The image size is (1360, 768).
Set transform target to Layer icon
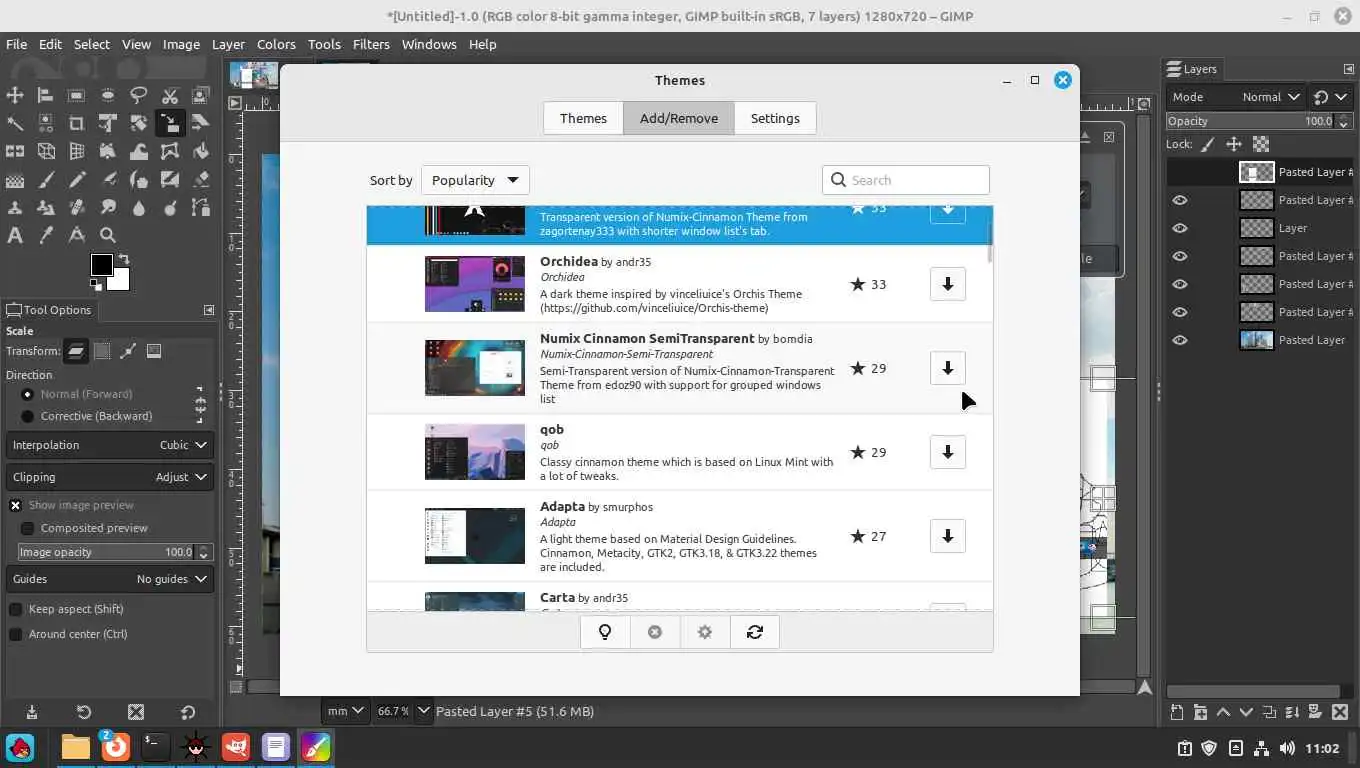coord(76,351)
